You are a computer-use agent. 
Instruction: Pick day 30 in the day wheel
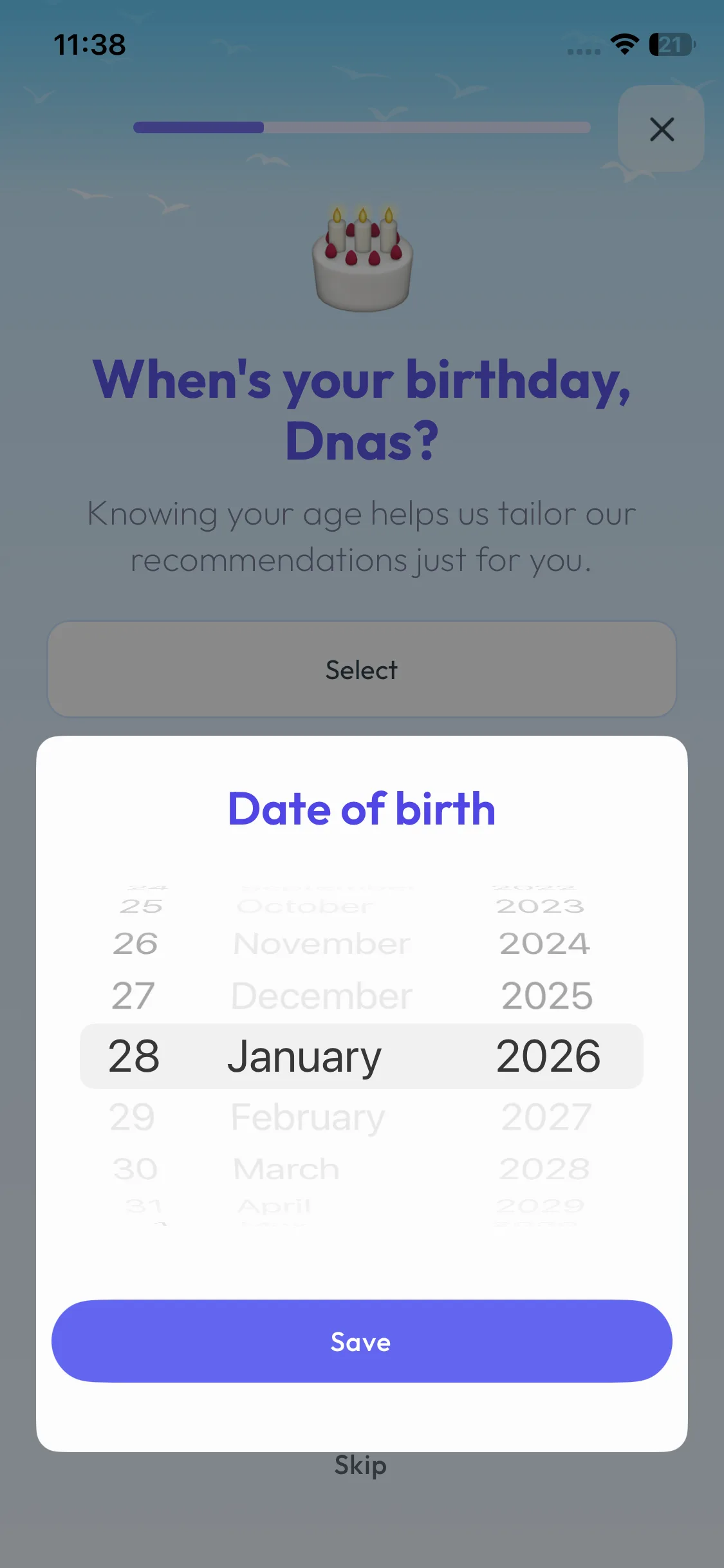[x=135, y=1169]
